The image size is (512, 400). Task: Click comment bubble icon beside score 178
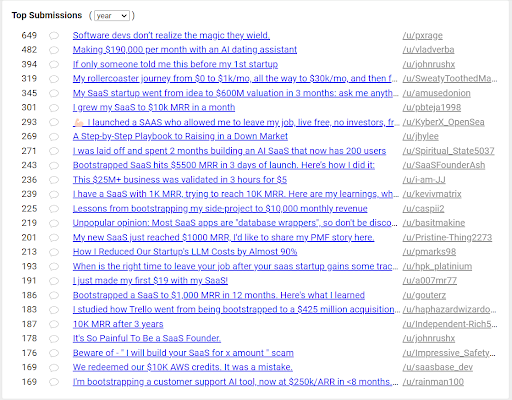pos(54,339)
